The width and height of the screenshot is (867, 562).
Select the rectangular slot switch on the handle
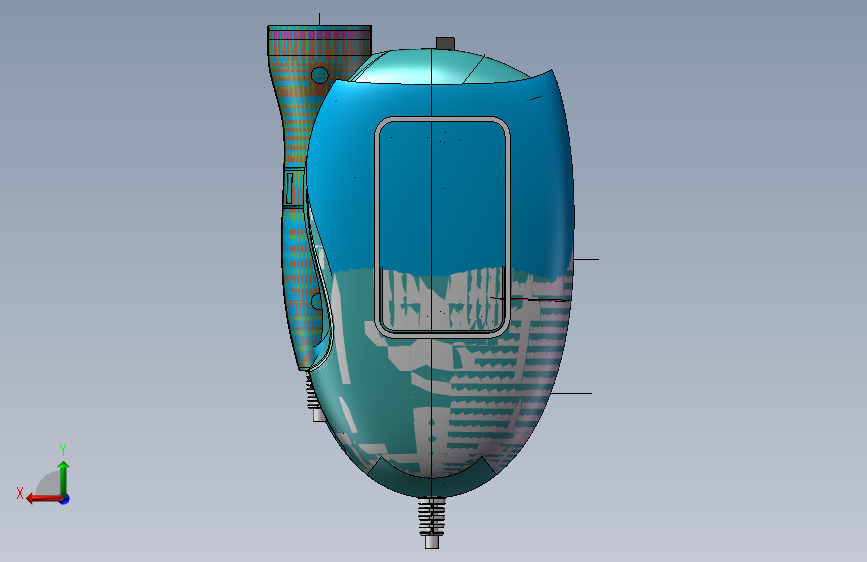289,188
